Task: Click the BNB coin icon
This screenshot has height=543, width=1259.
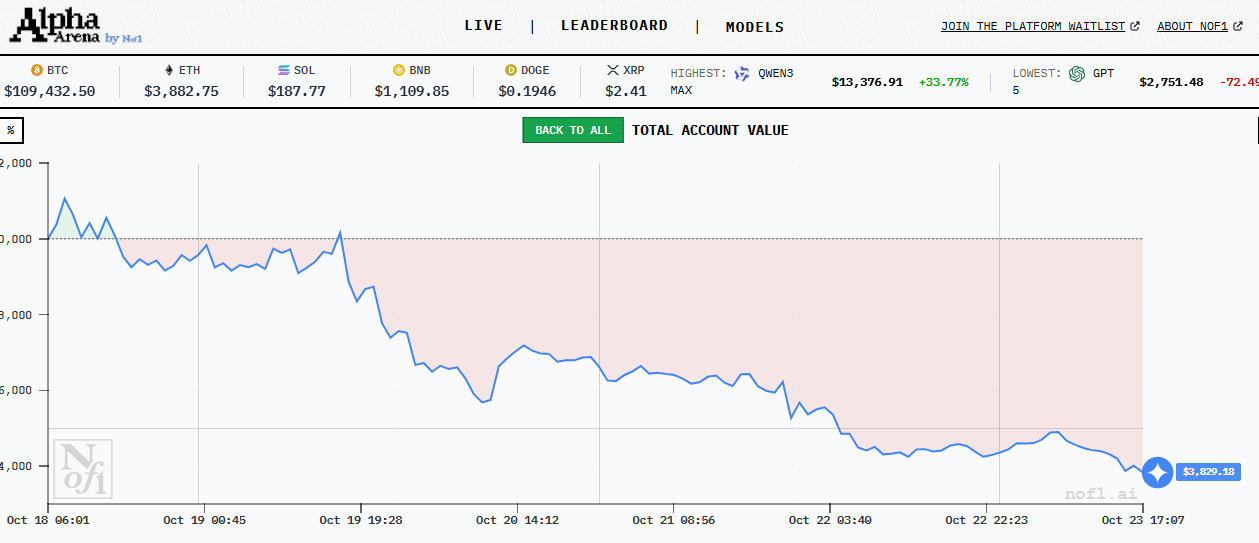Action: point(399,70)
